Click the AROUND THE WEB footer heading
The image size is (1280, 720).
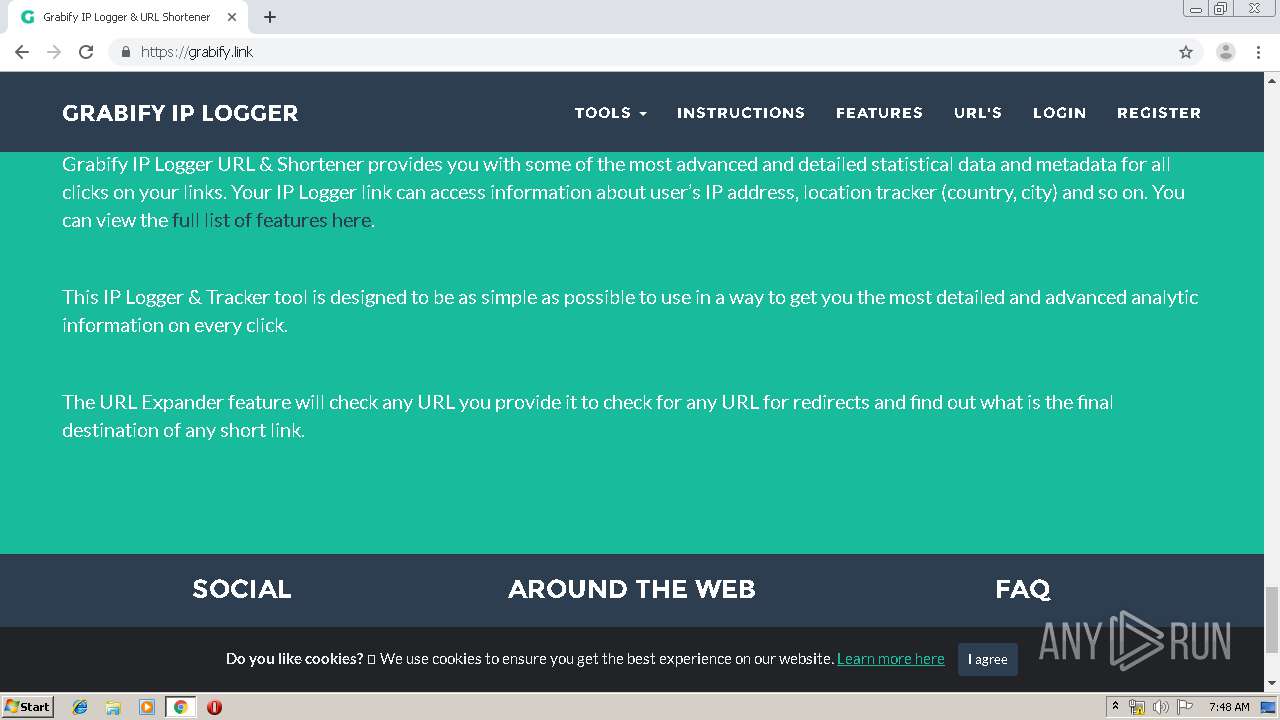(x=632, y=589)
